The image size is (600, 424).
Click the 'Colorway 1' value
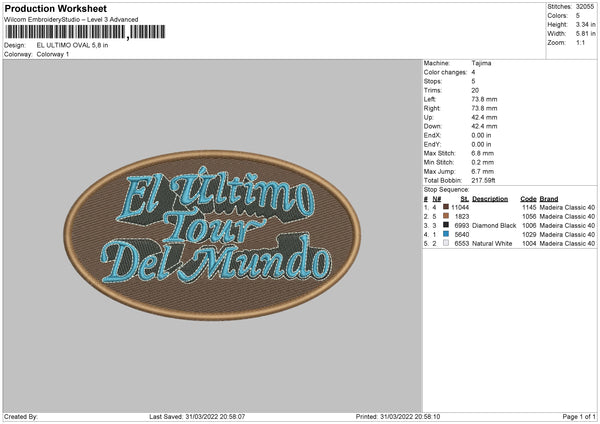pos(53,54)
